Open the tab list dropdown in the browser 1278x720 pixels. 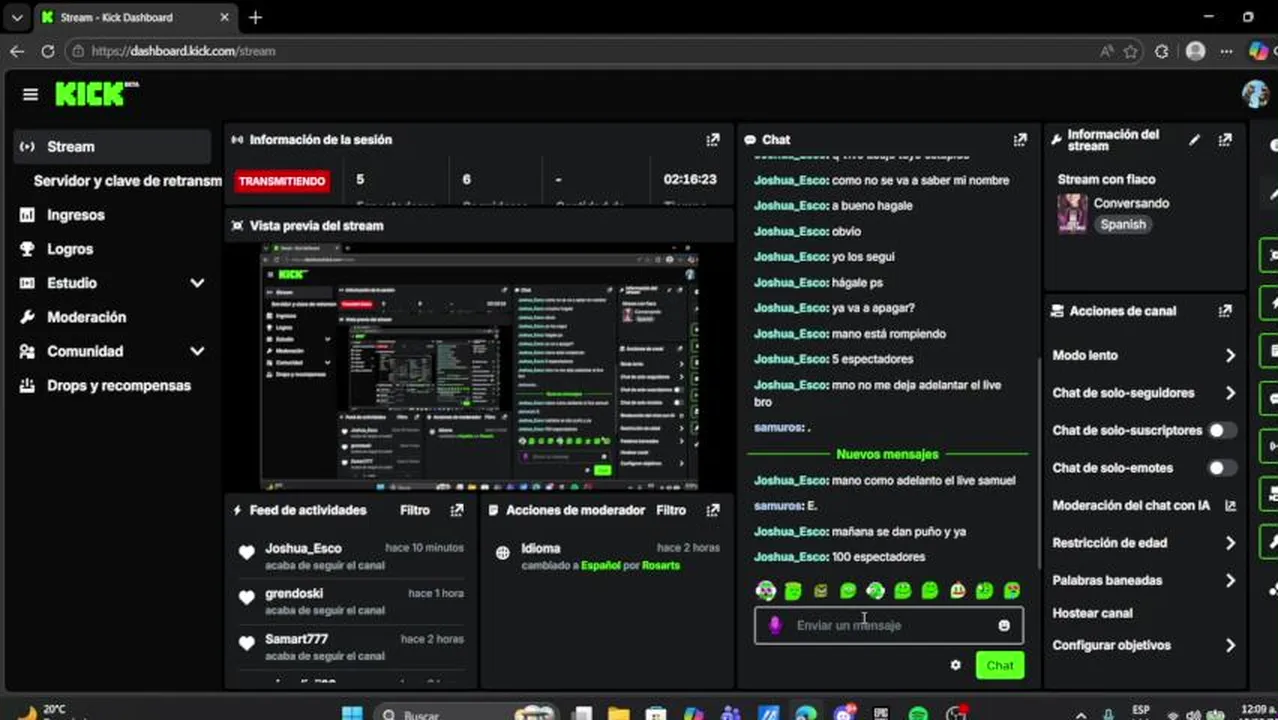click(x=17, y=17)
